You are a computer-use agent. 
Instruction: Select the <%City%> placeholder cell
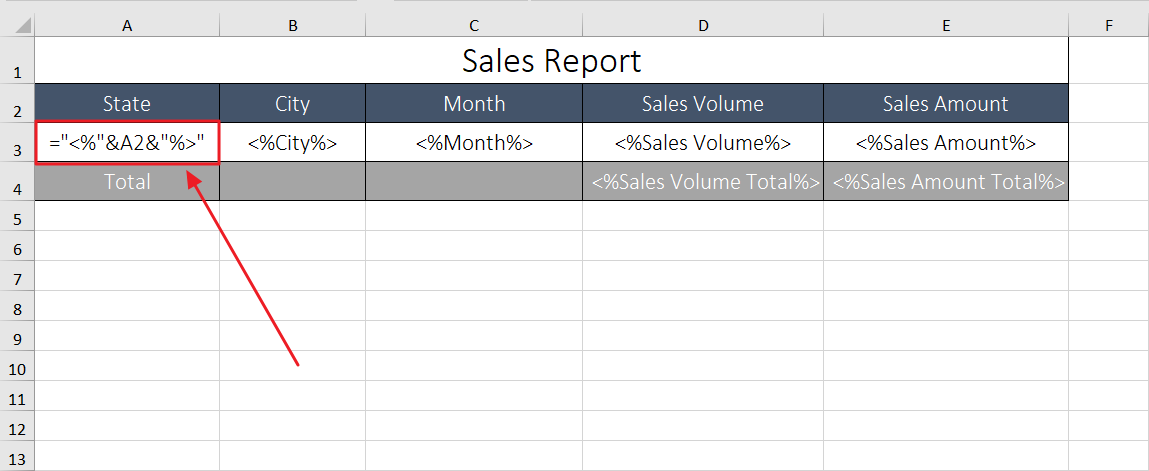click(x=292, y=143)
